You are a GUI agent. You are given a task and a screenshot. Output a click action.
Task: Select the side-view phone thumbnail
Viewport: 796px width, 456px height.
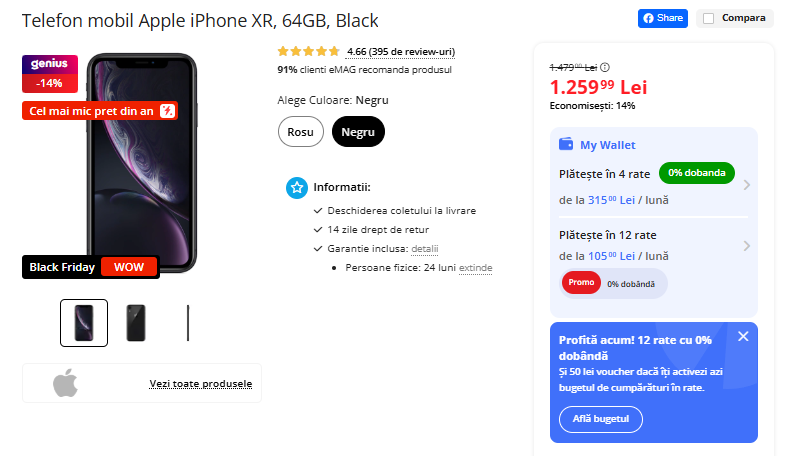[188, 323]
